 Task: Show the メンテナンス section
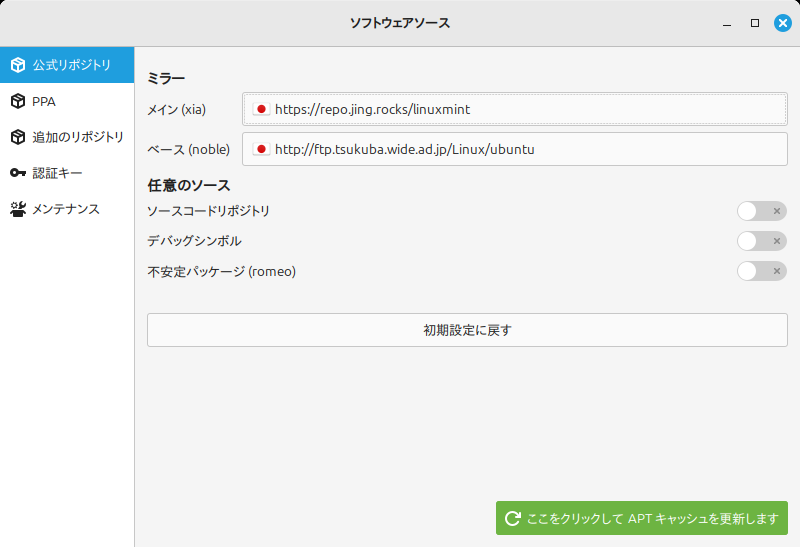67,209
